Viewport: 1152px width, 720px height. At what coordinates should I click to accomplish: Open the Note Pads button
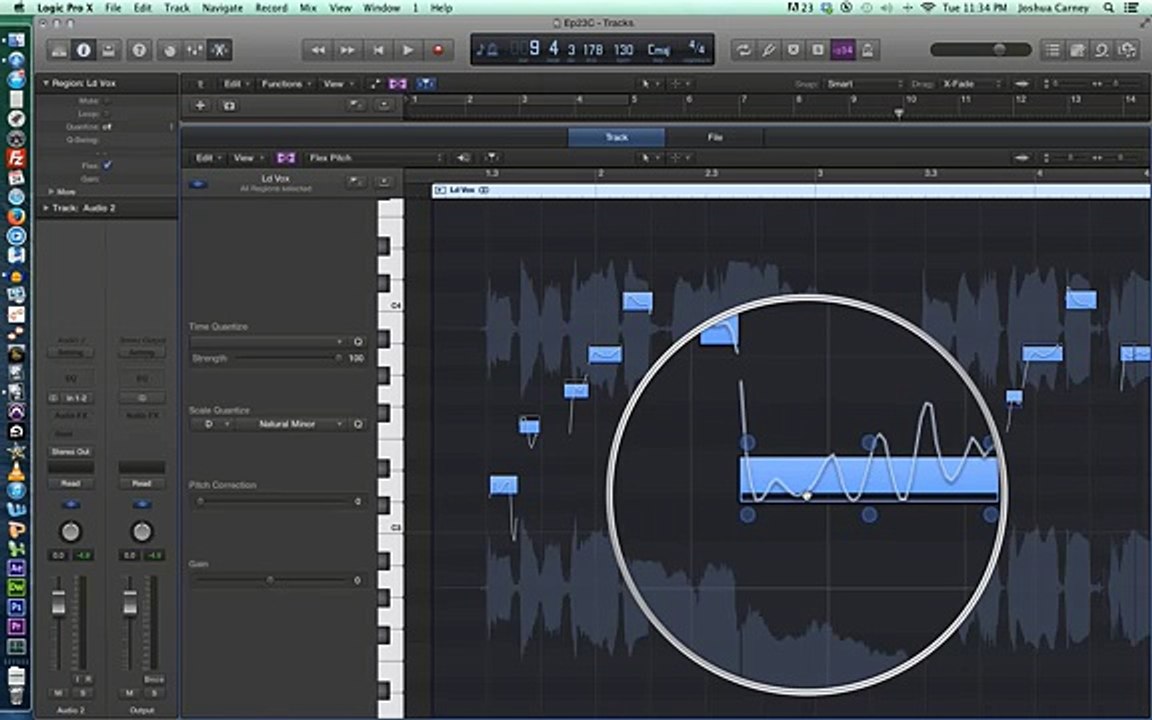pos(1078,50)
